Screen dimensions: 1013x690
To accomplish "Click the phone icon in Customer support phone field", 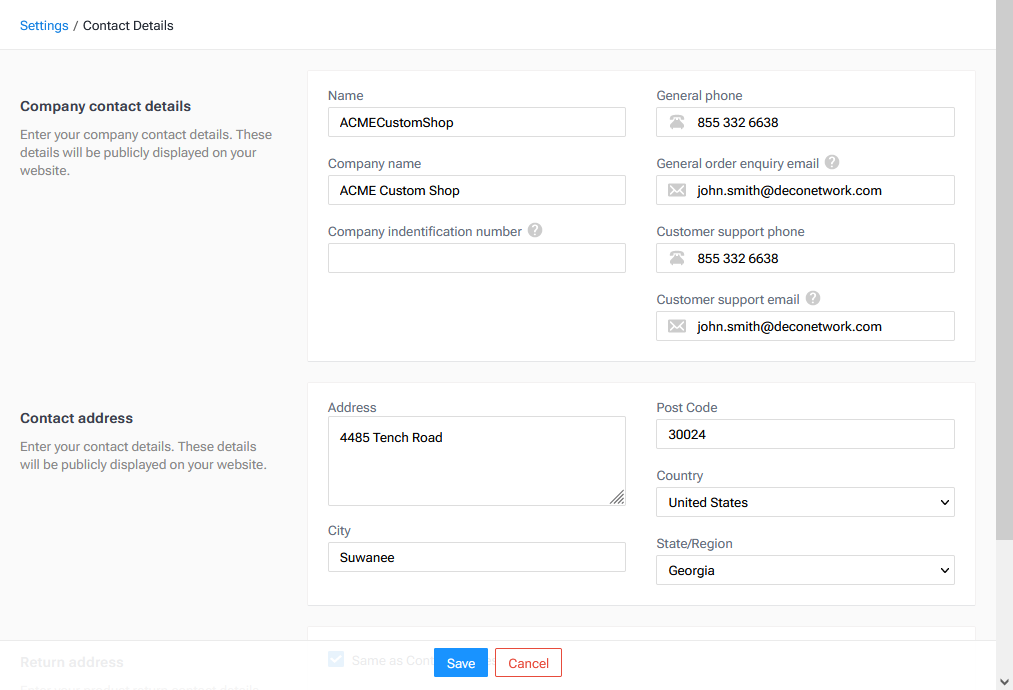I will (x=677, y=258).
